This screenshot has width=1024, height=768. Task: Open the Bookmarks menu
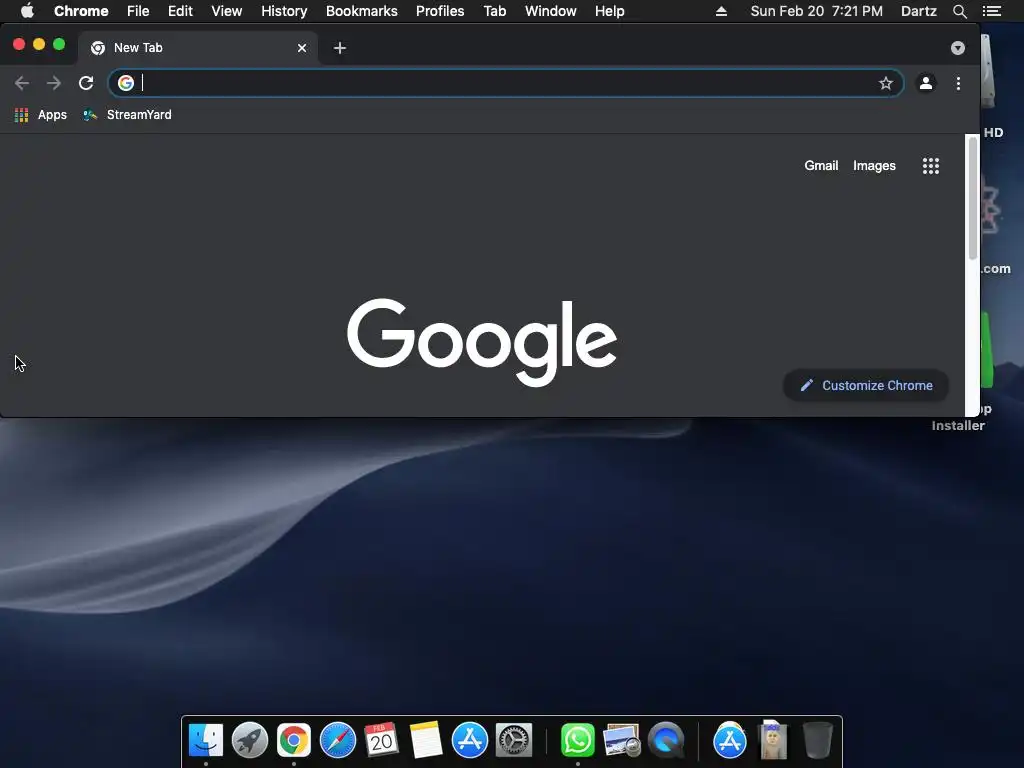[362, 11]
